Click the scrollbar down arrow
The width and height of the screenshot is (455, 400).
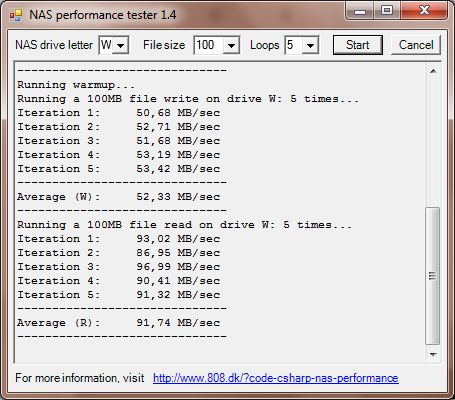coord(433,354)
